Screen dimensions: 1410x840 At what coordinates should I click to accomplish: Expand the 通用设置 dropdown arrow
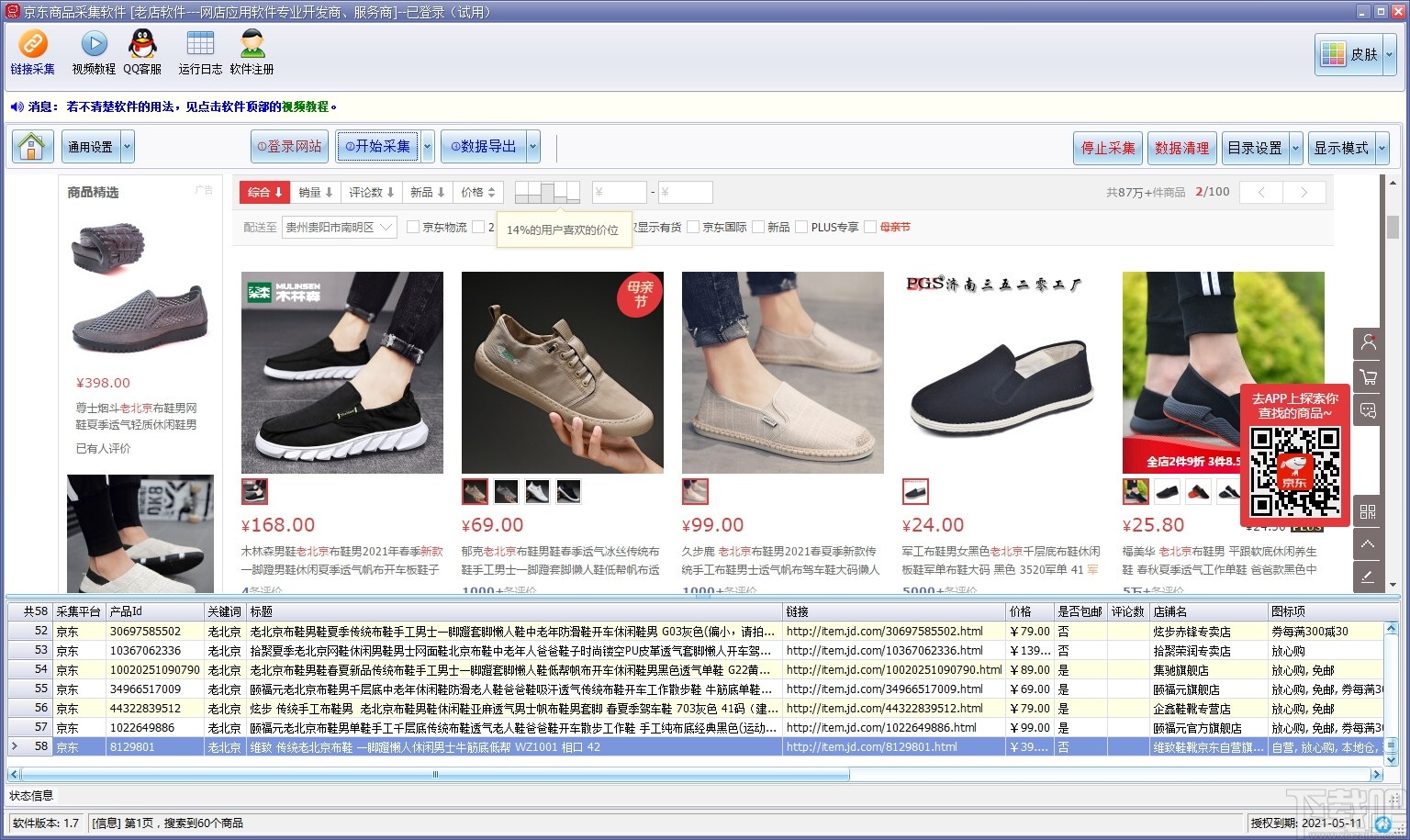[x=128, y=147]
